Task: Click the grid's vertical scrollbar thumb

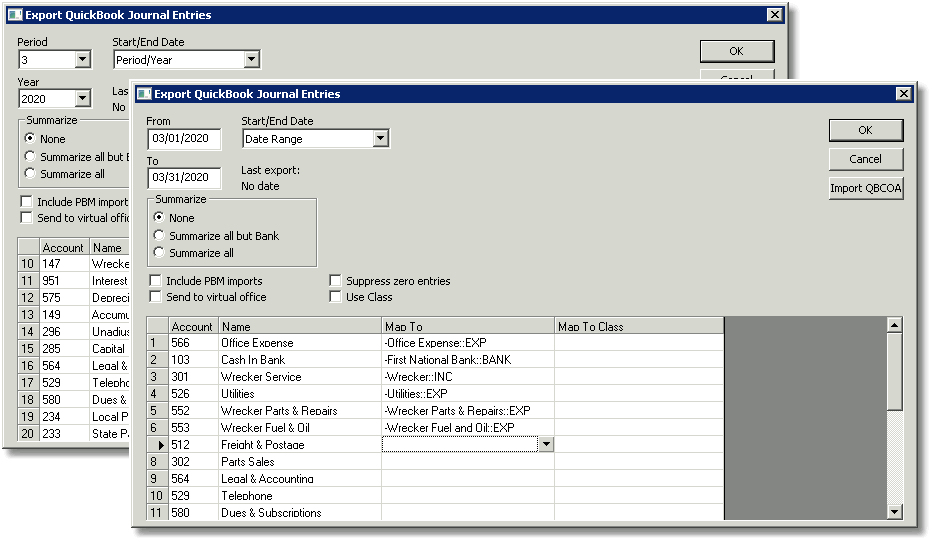Action: pyautogui.click(x=895, y=371)
